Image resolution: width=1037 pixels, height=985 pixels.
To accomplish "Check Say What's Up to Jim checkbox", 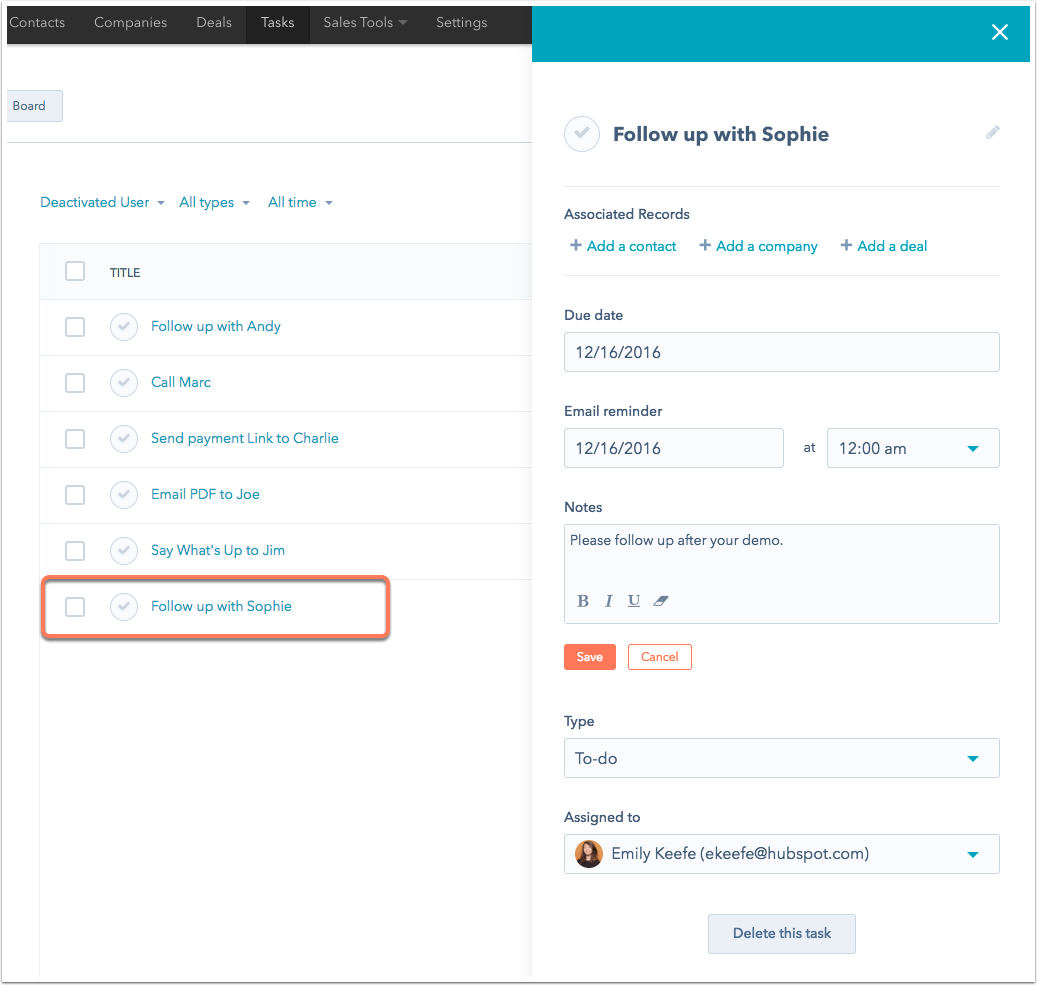I will click(x=75, y=550).
